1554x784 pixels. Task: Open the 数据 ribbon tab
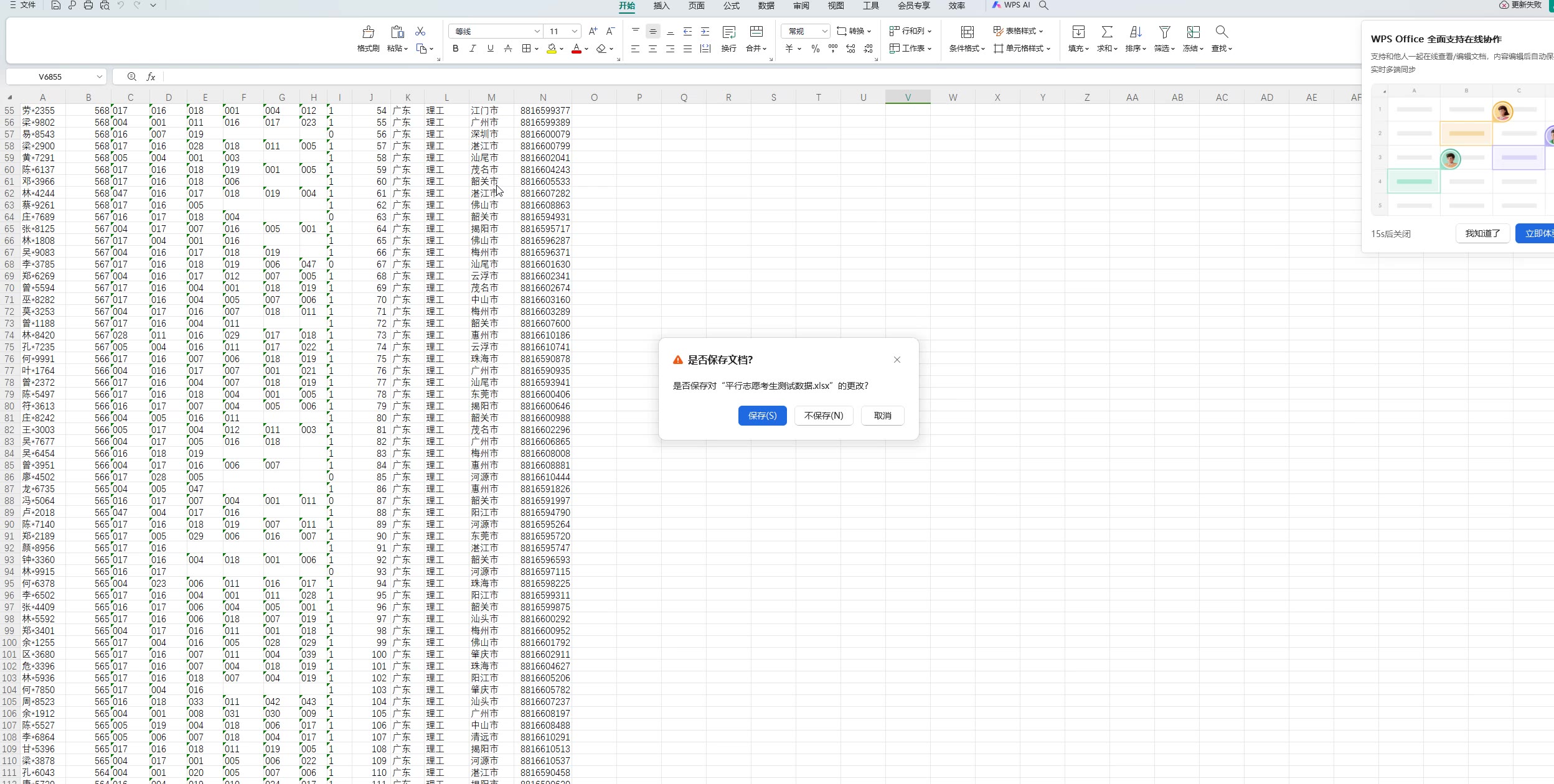point(766,6)
